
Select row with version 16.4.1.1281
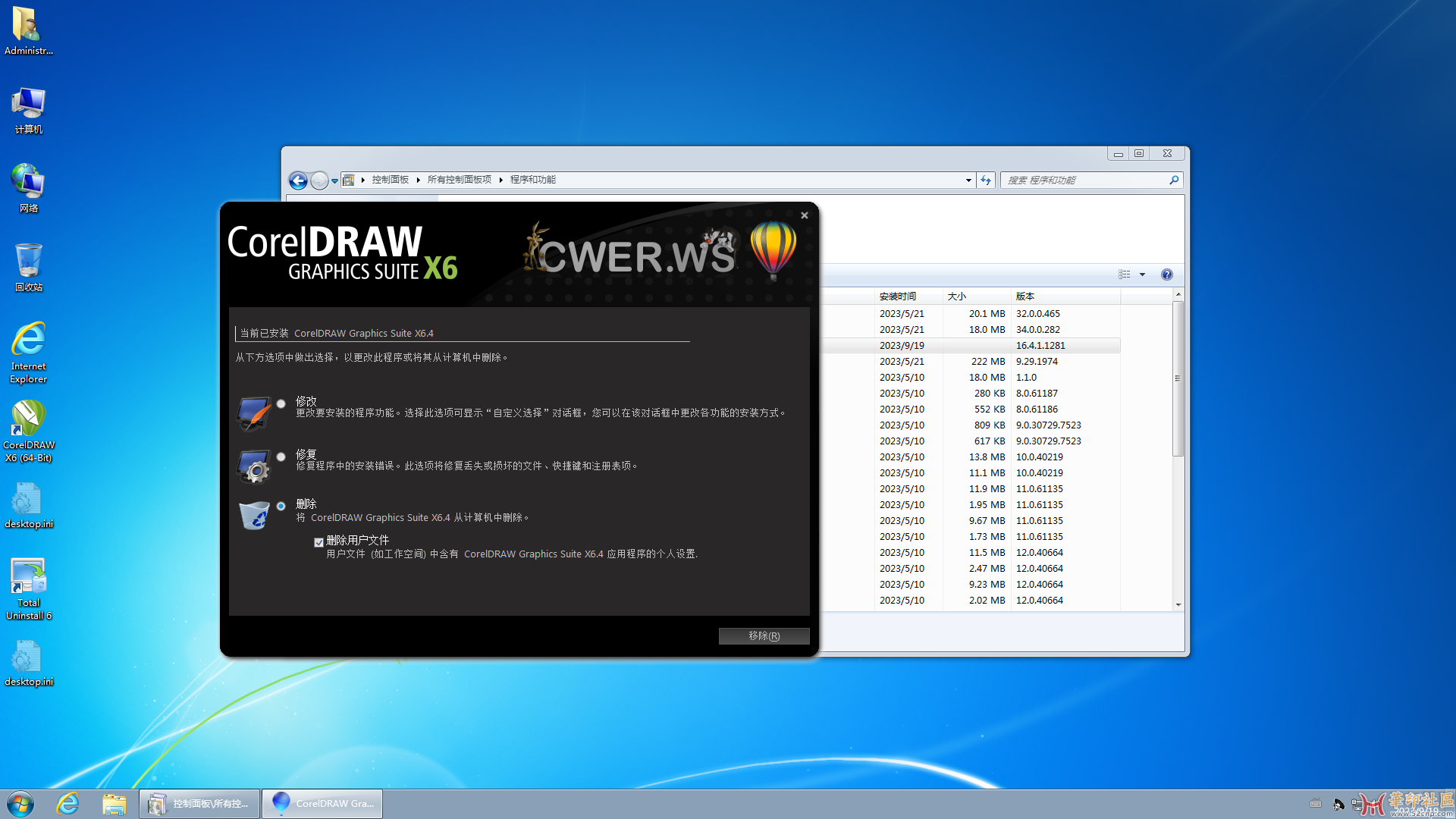point(971,345)
